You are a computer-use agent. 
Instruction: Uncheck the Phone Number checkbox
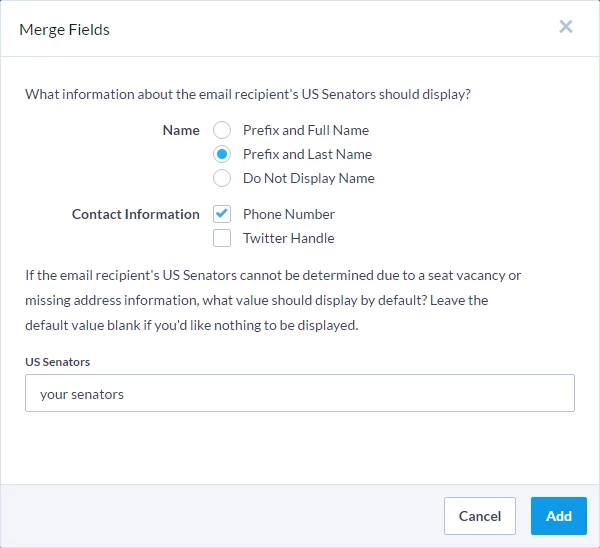coord(222,214)
